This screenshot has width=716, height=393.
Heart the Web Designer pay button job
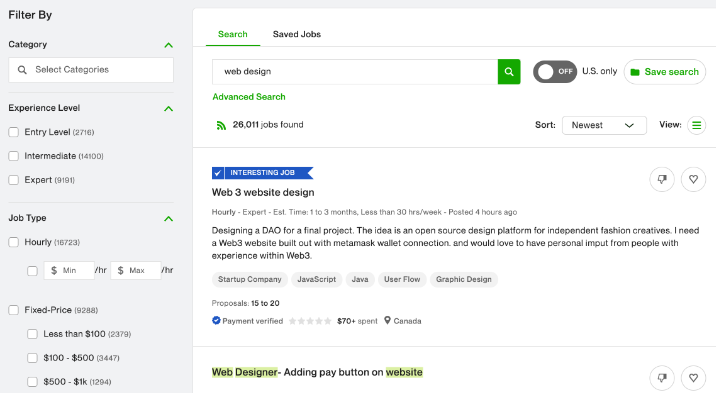693,377
